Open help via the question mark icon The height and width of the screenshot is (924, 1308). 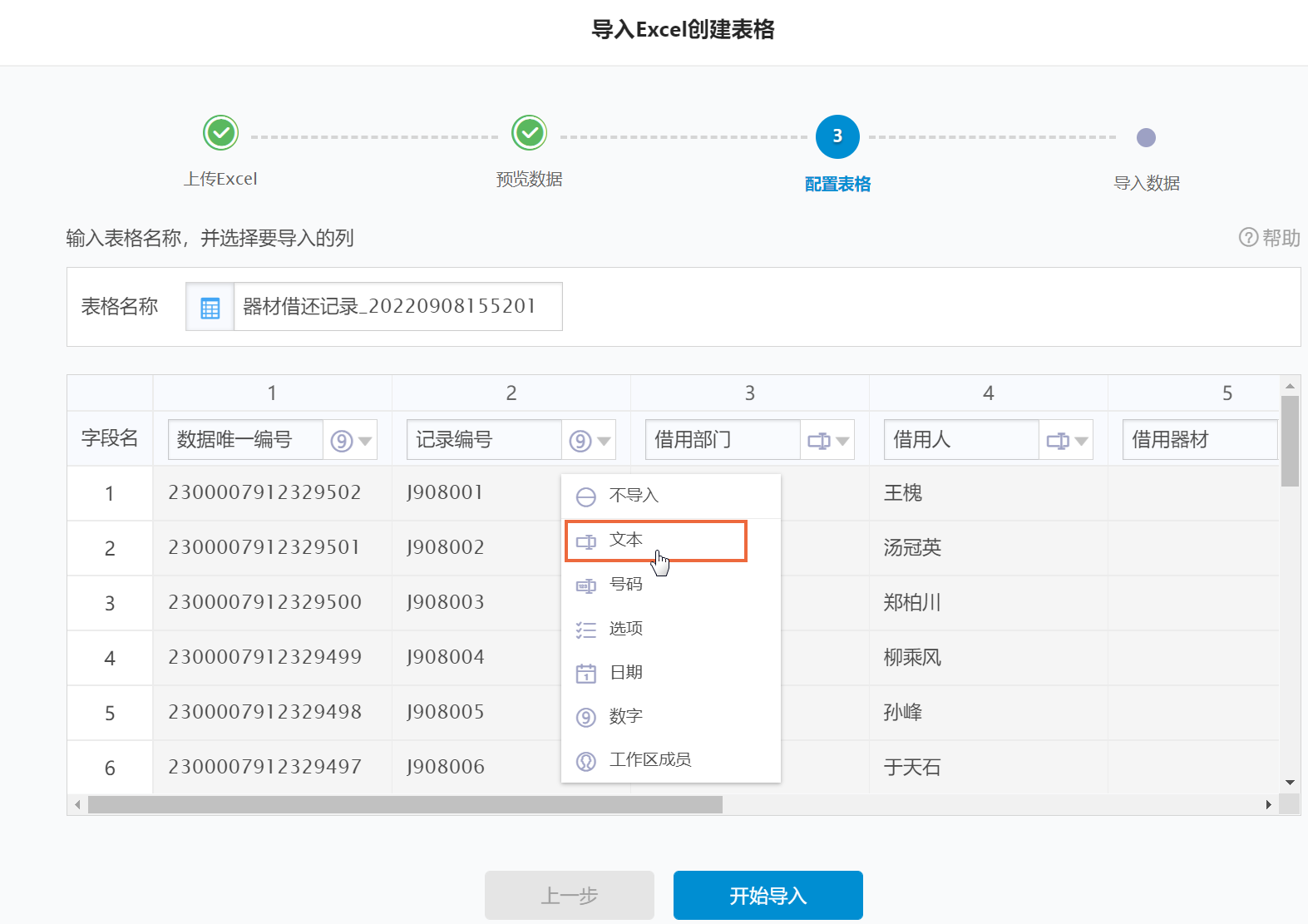[x=1248, y=238]
